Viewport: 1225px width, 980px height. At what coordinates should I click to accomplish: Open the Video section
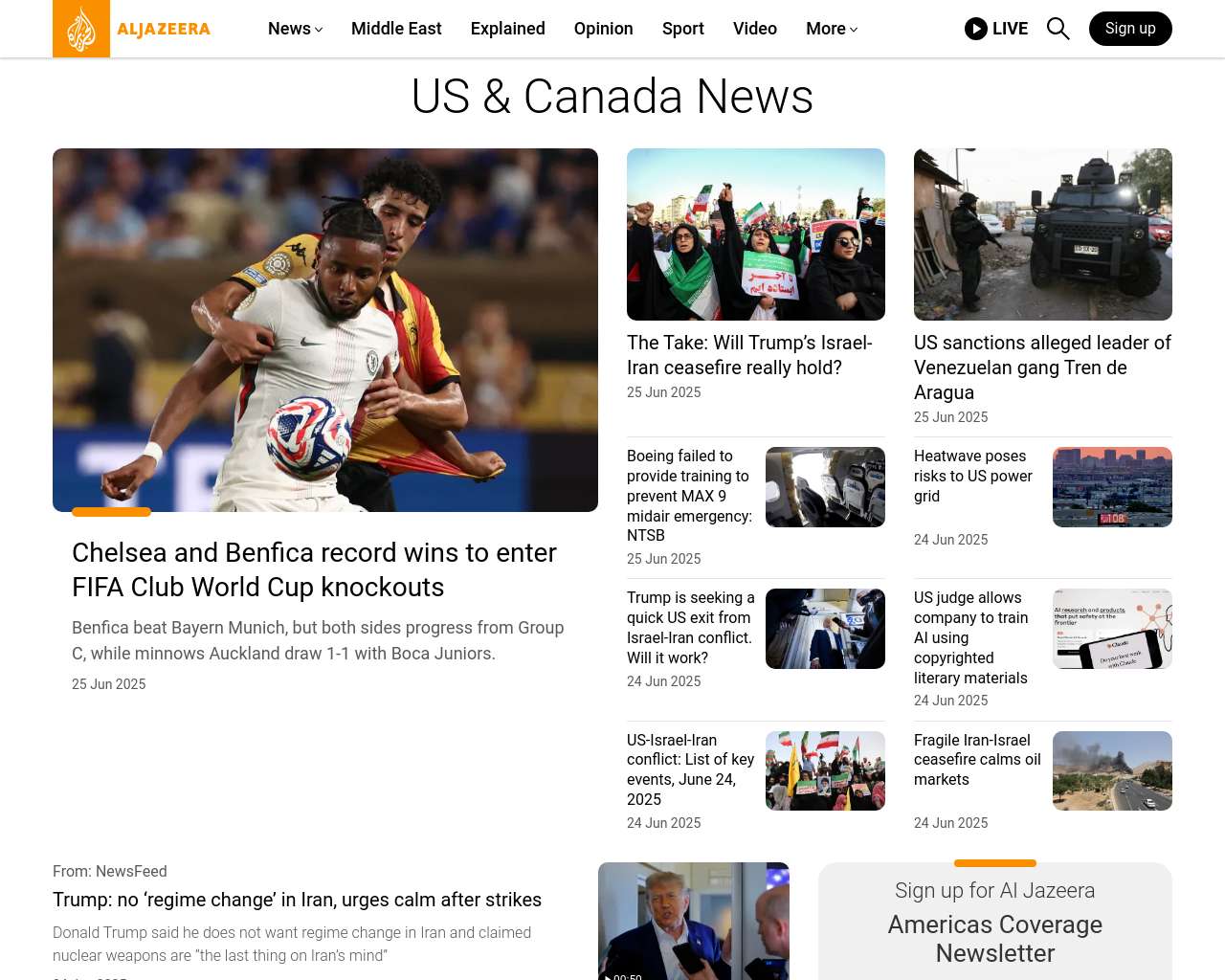pos(755,29)
